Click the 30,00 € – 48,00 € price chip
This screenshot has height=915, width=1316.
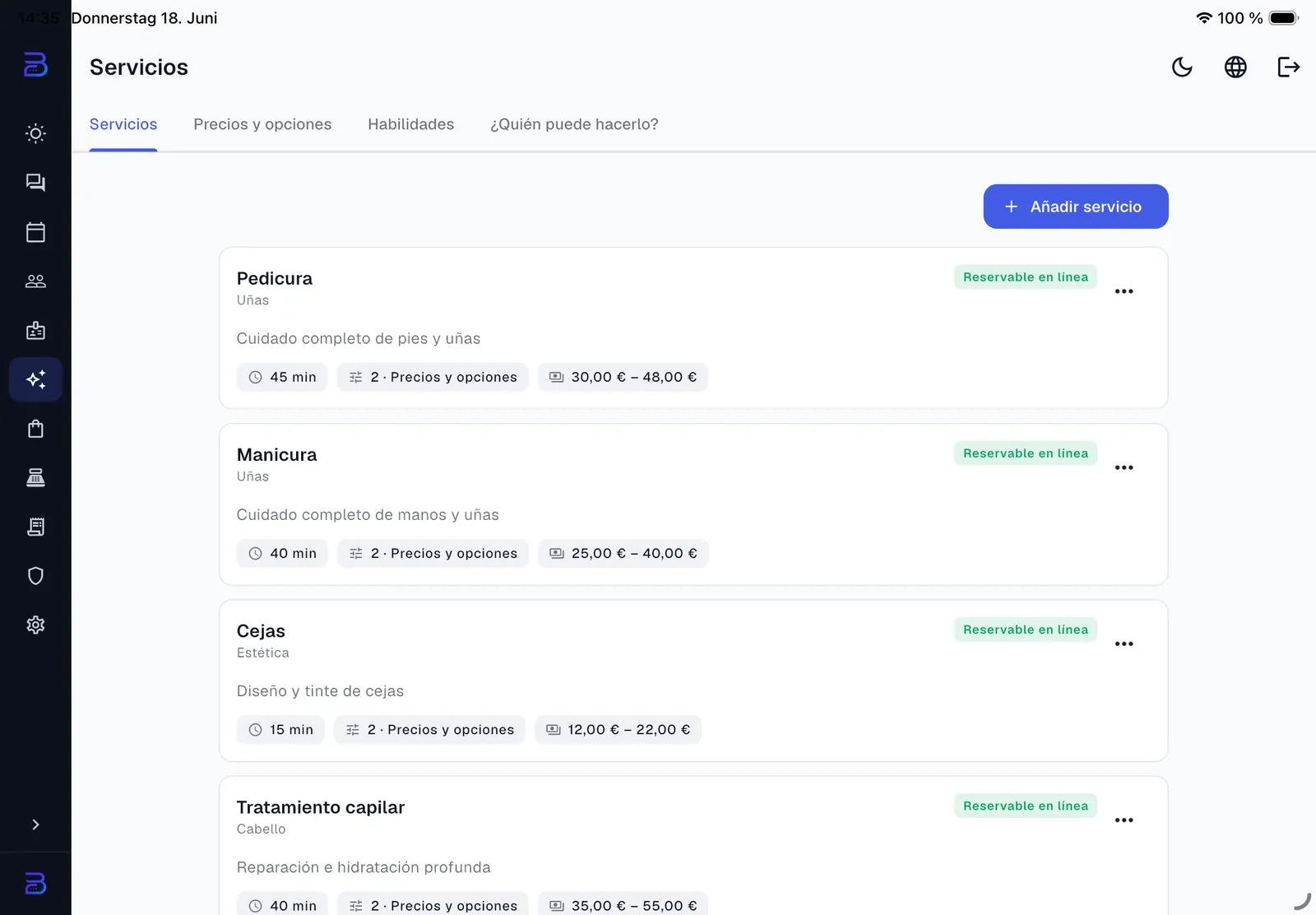623,377
